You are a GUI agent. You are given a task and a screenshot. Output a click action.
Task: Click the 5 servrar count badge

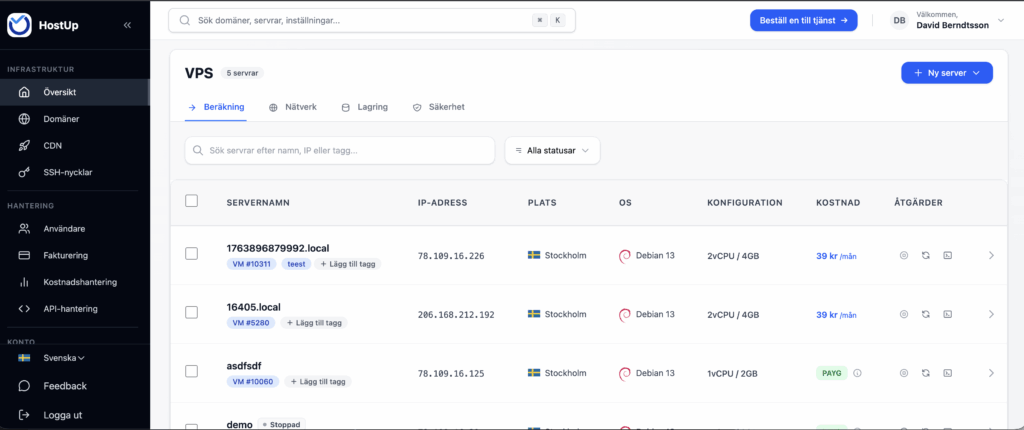pyautogui.click(x=242, y=73)
